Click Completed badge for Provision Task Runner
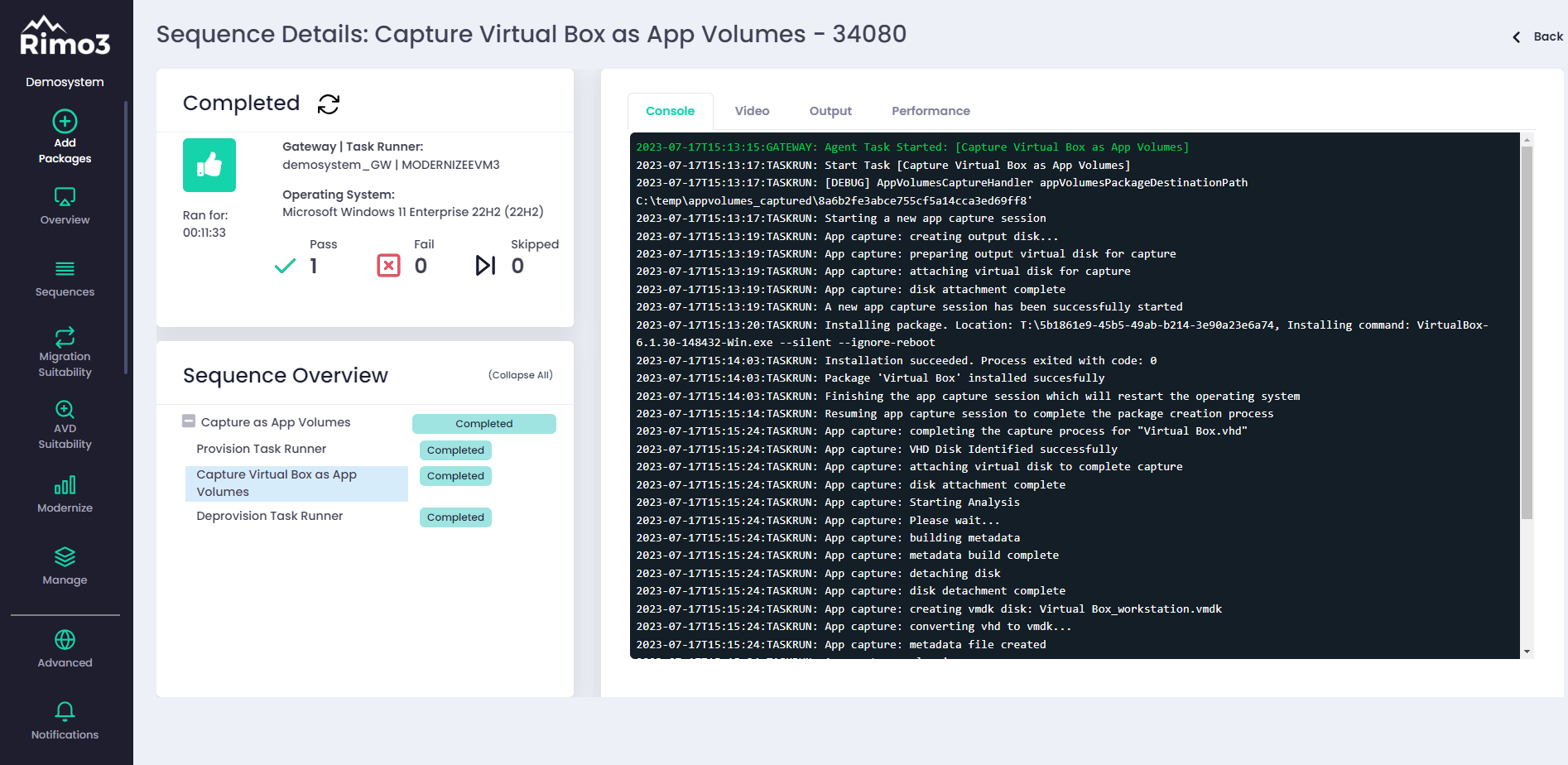The width and height of the screenshot is (1568, 765). [455, 450]
